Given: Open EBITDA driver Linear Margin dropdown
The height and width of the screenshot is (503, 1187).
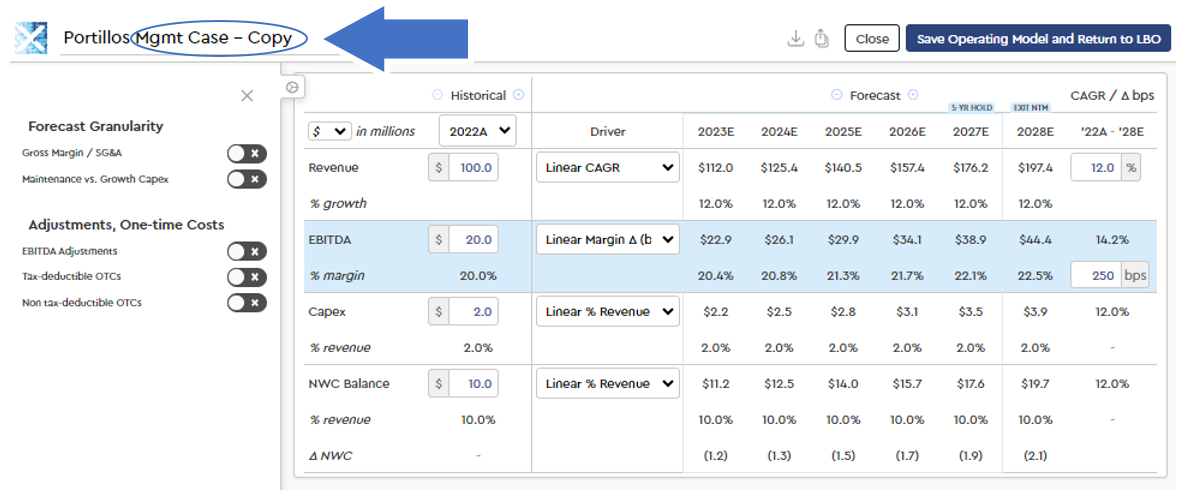Looking at the screenshot, I should (608, 239).
